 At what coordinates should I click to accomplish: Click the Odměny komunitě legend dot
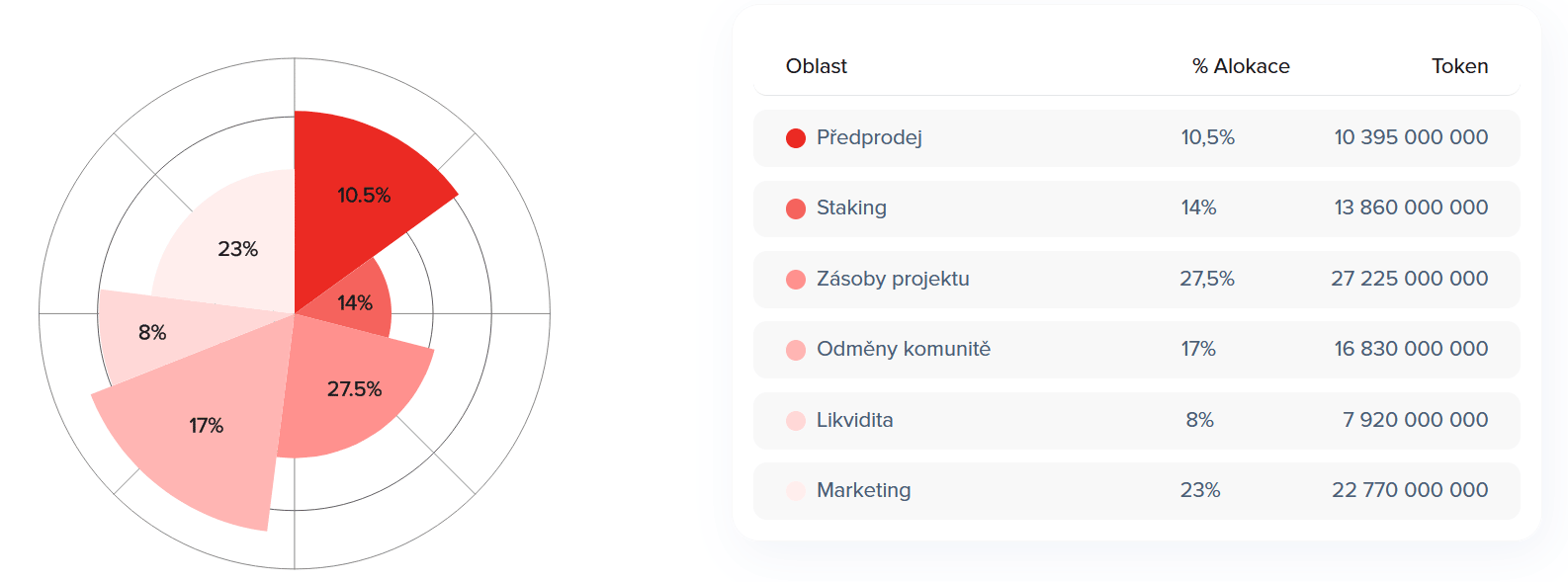tap(796, 350)
